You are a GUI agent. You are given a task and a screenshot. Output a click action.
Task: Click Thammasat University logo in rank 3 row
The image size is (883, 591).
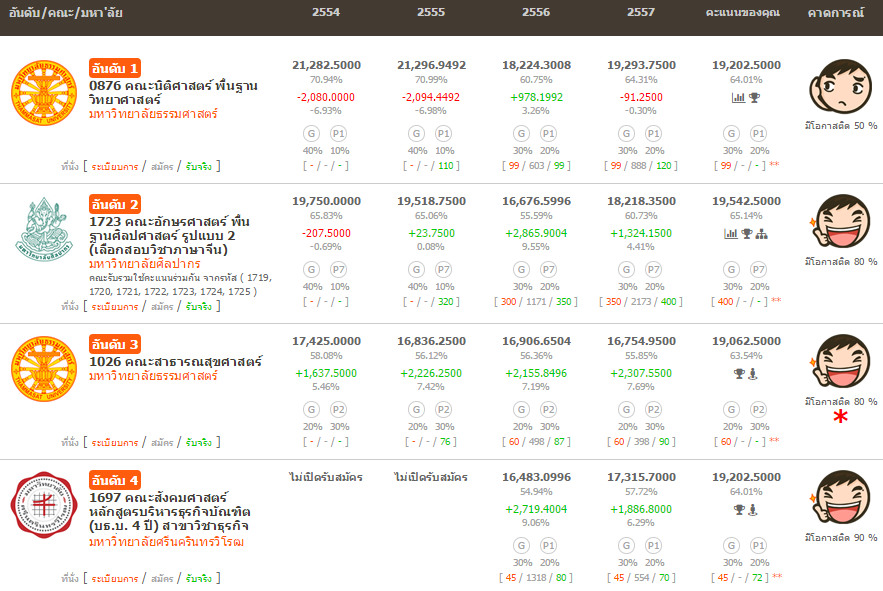[x=44, y=369]
